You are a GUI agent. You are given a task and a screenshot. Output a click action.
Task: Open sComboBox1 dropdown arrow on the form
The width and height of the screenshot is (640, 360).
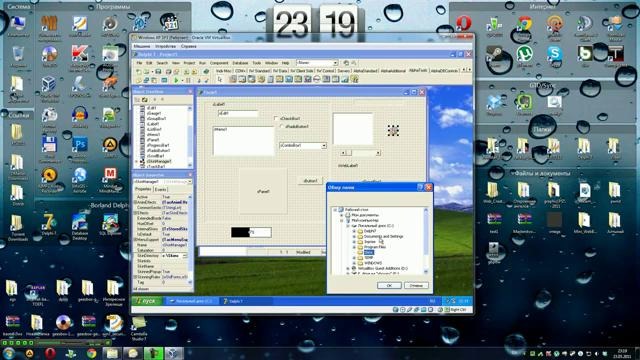pyautogui.click(x=324, y=146)
